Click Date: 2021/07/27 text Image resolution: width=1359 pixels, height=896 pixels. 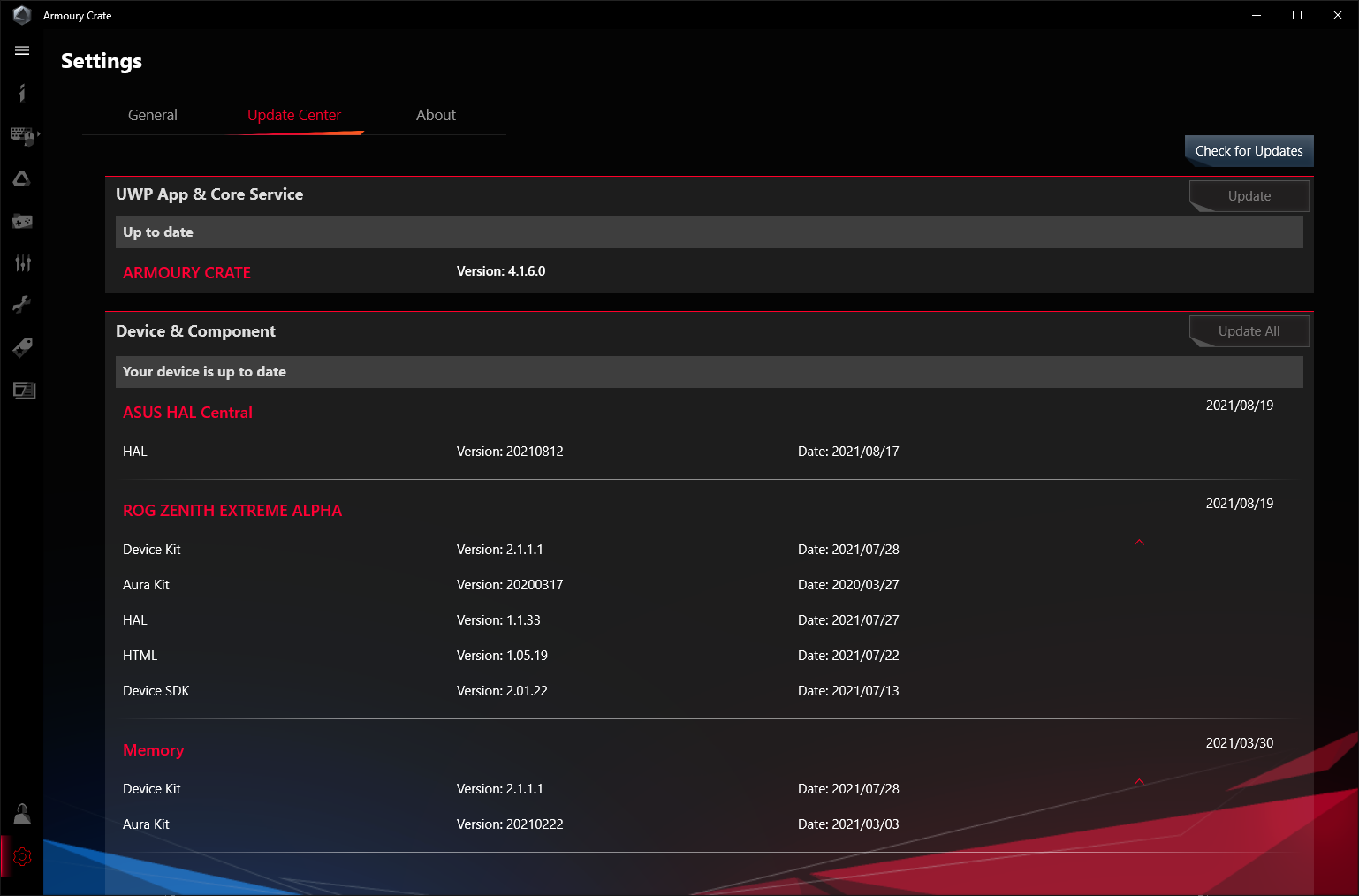(848, 620)
